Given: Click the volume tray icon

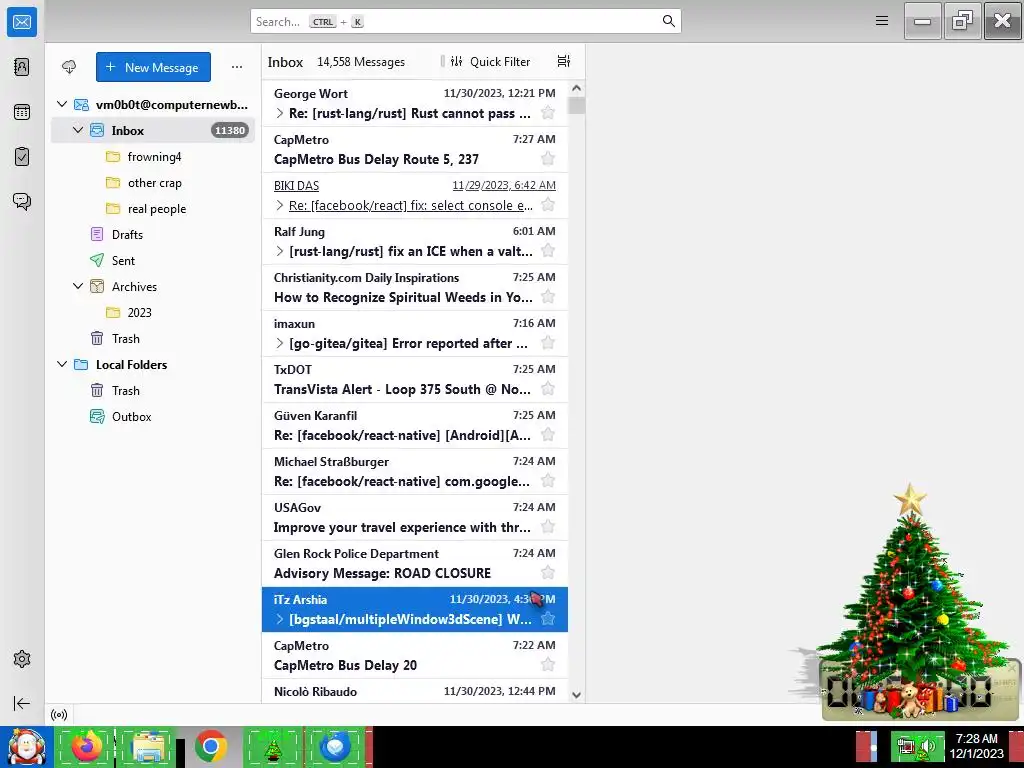Looking at the screenshot, I should point(929,746).
